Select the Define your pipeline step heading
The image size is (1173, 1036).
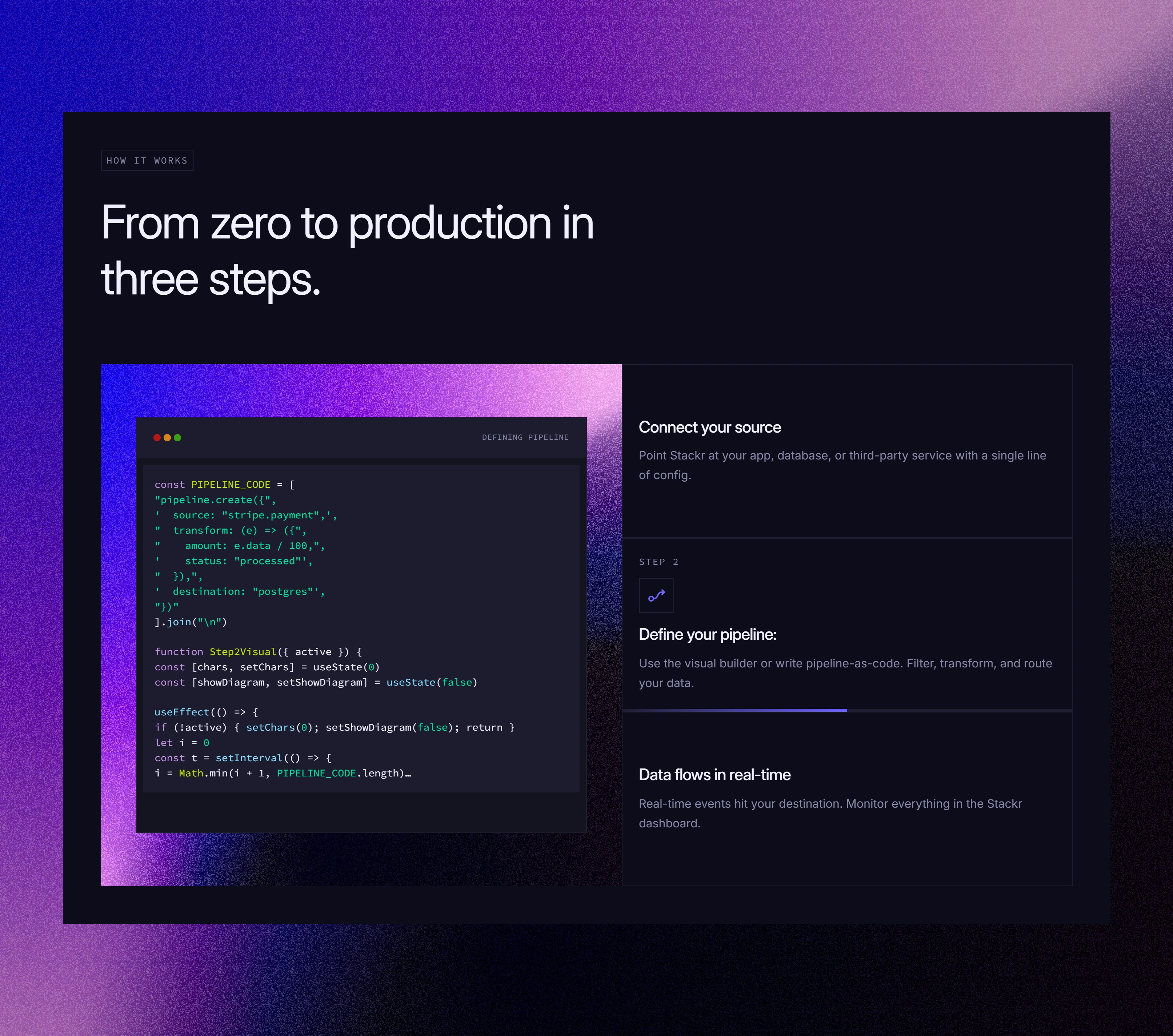707,634
